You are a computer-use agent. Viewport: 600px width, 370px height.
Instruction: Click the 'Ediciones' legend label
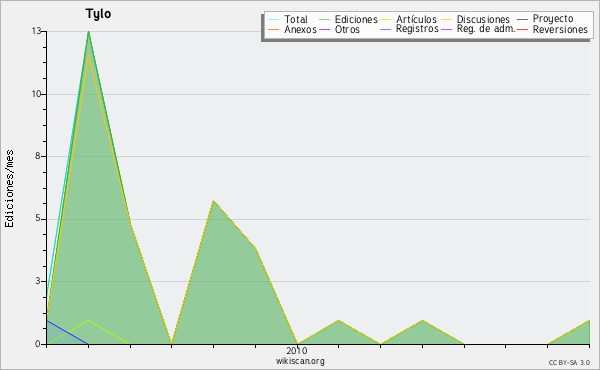click(356, 19)
